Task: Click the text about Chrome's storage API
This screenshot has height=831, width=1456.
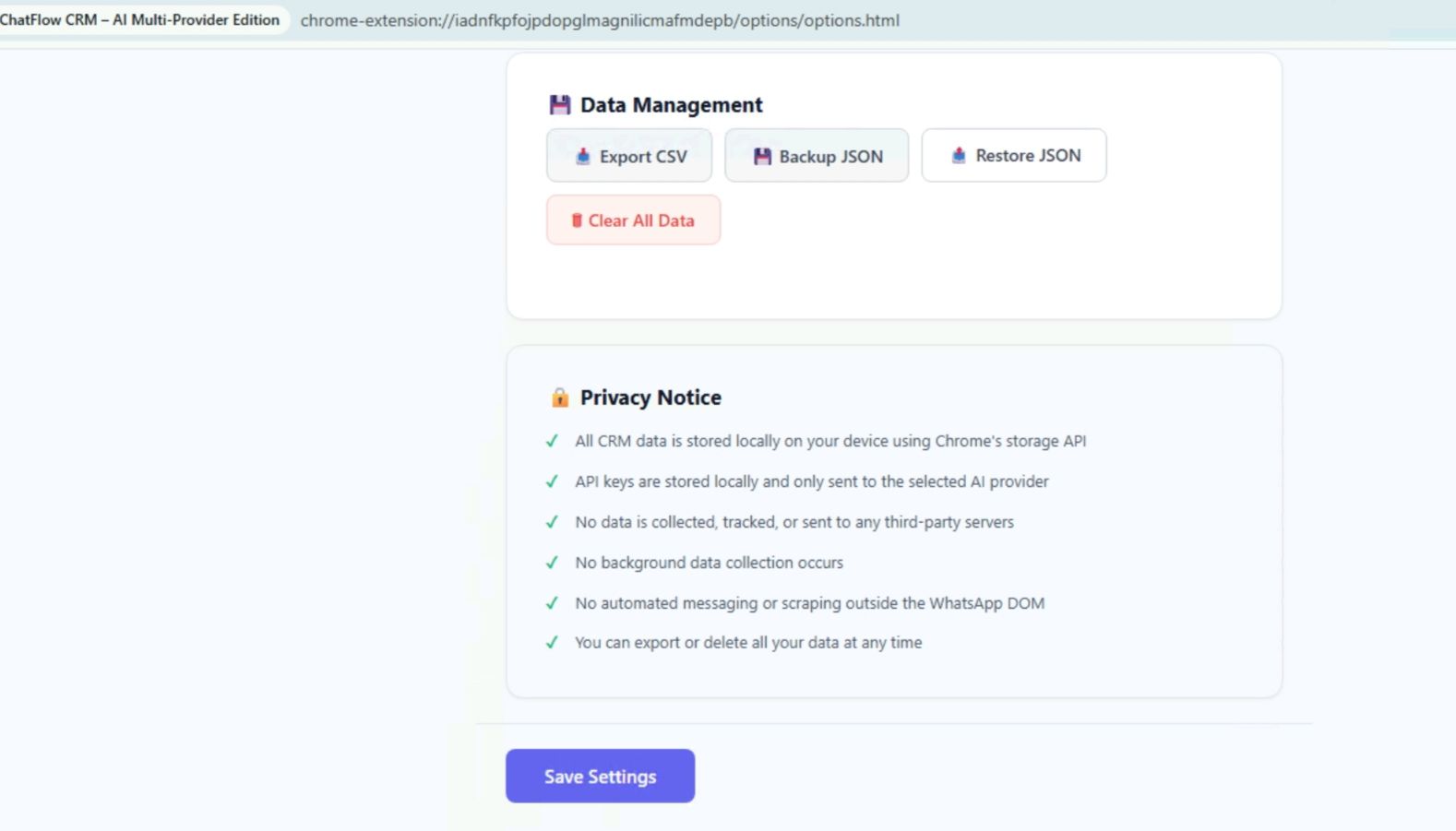Action: click(830, 441)
